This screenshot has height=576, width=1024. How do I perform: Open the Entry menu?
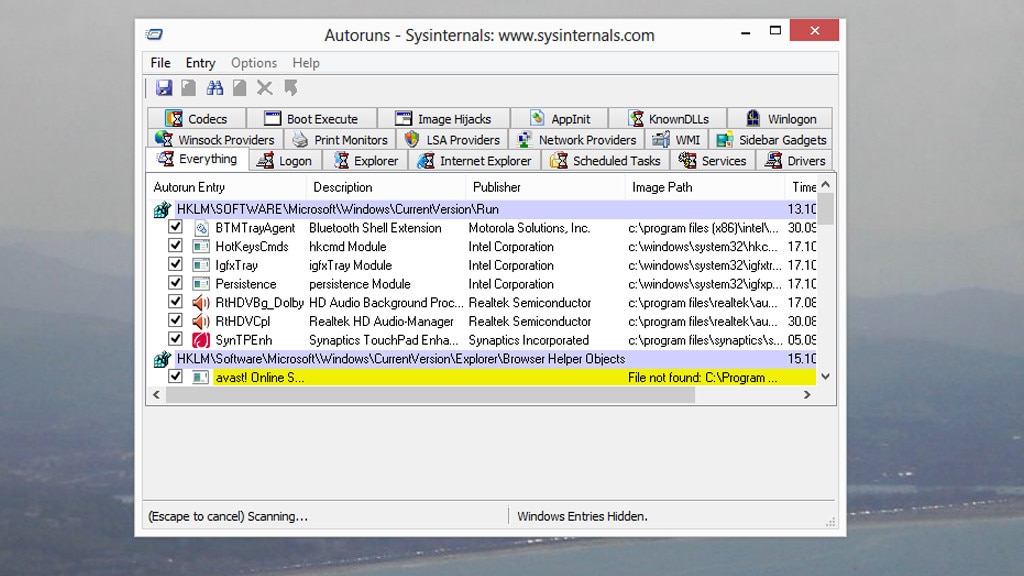200,62
